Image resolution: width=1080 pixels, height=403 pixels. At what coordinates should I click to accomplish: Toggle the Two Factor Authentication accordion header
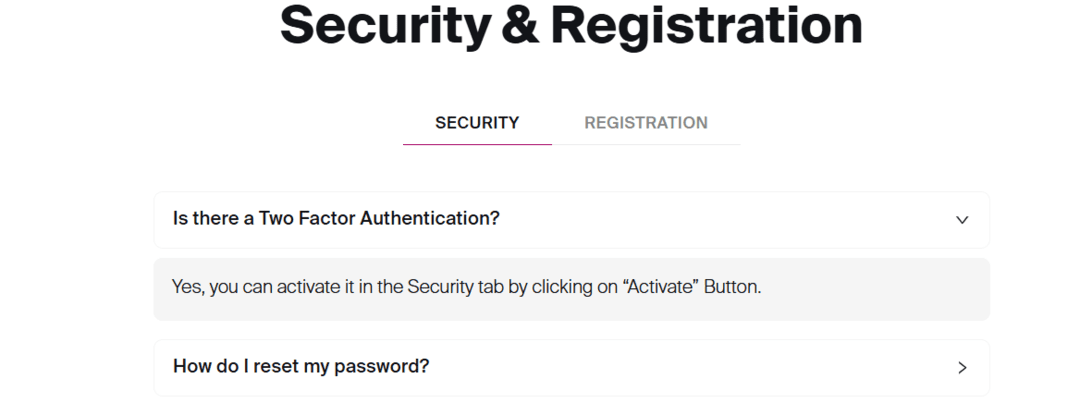[x=570, y=220]
